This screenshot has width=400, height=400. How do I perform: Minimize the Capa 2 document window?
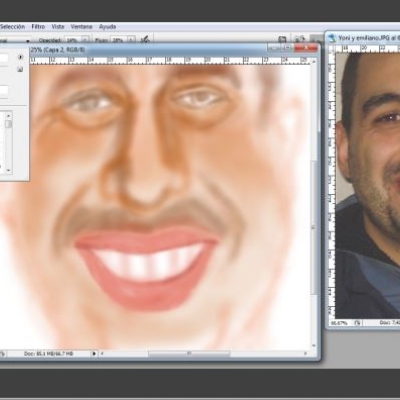275,49
